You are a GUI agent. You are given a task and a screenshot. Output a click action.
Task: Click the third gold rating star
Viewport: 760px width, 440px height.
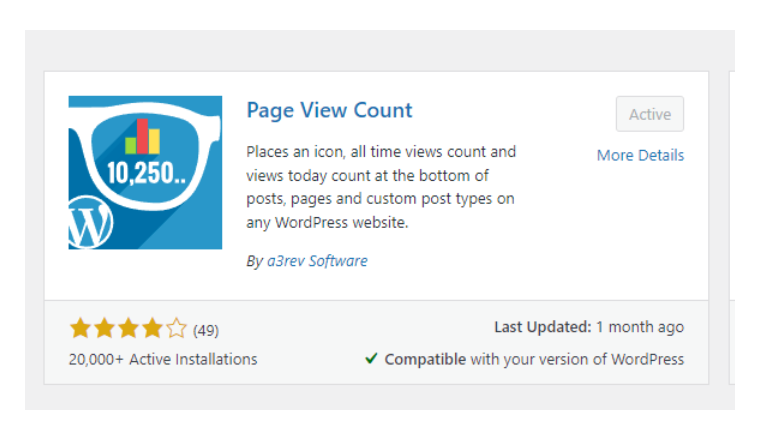click(x=128, y=328)
